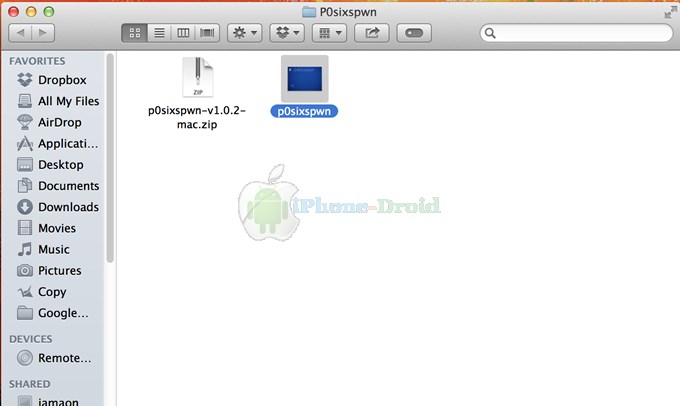
Task: Open Dropbox in the sidebar
Action: (x=62, y=80)
